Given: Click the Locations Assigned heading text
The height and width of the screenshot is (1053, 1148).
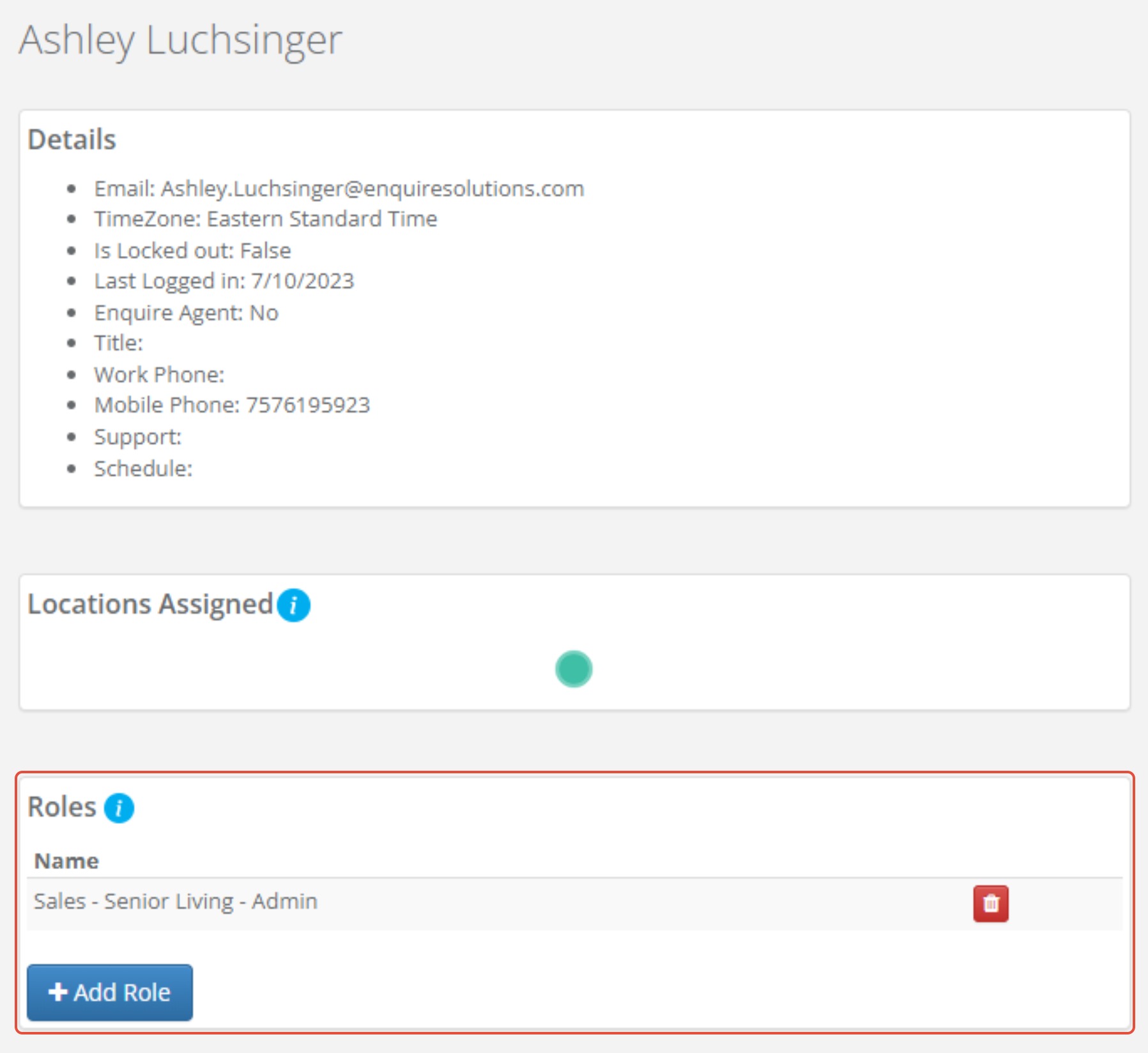Looking at the screenshot, I should point(151,604).
